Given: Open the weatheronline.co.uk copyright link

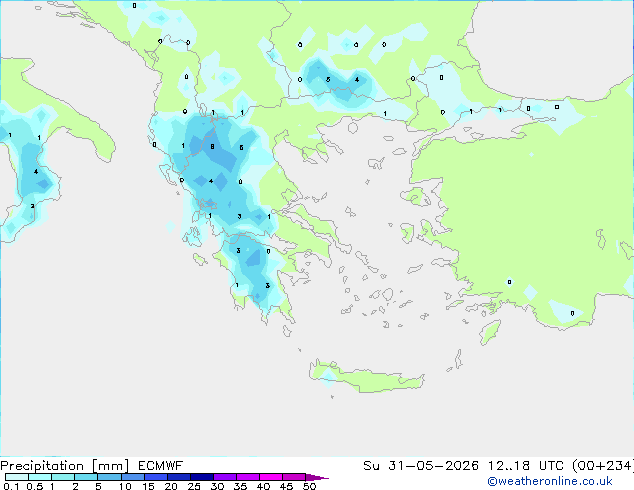Looking at the screenshot, I should point(550,481).
